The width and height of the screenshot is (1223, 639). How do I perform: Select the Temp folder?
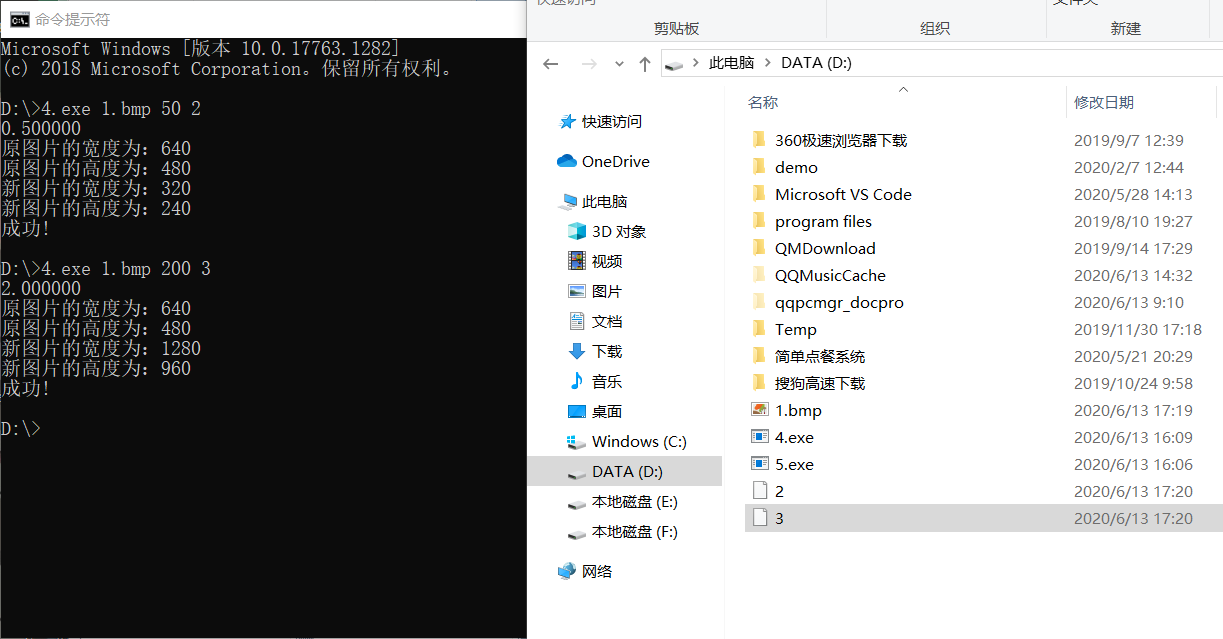(796, 329)
